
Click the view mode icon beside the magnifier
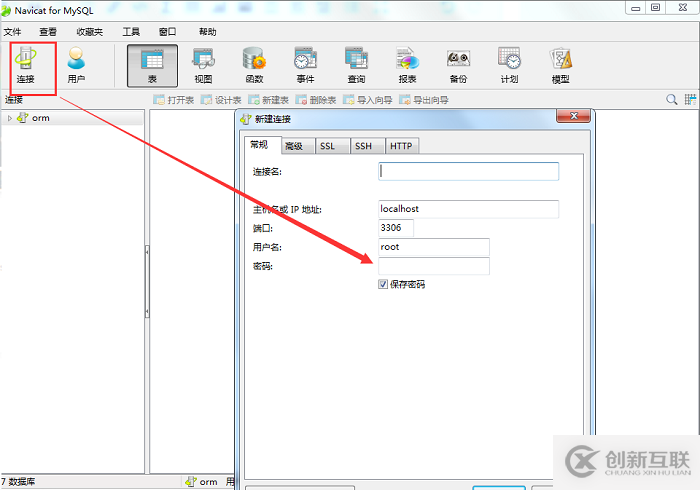[x=690, y=100]
